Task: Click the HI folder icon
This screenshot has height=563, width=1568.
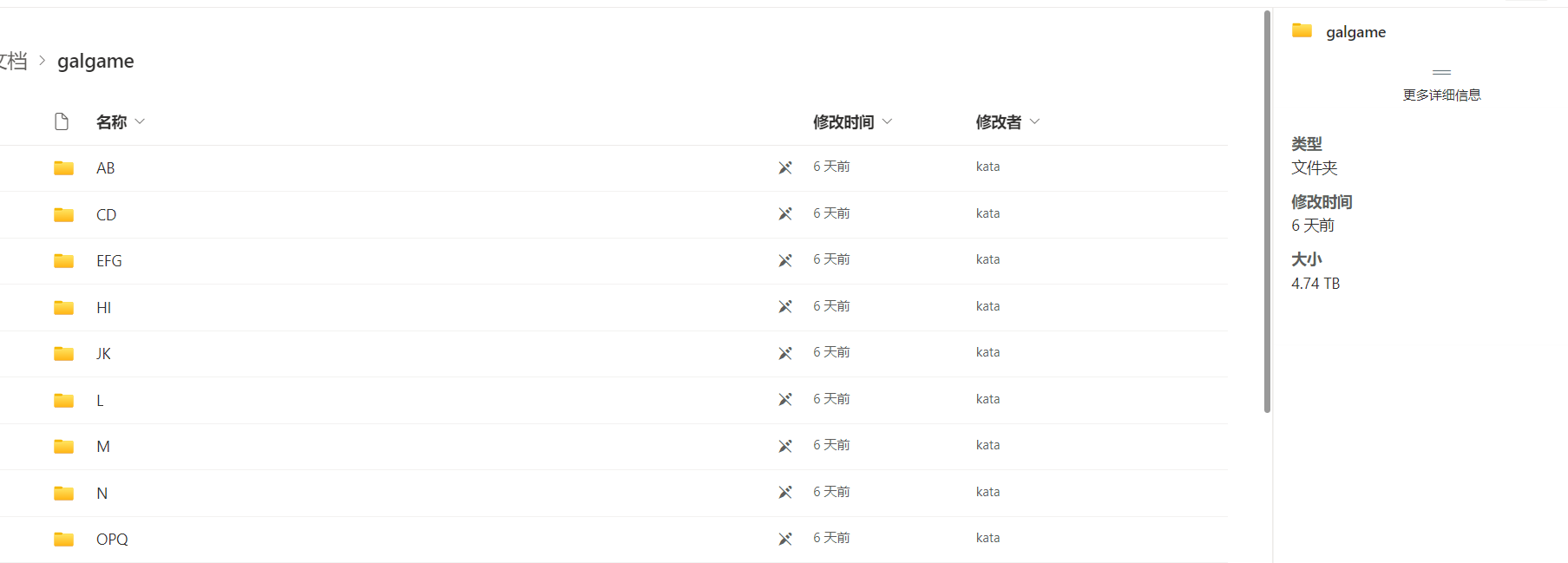Action: point(63,307)
